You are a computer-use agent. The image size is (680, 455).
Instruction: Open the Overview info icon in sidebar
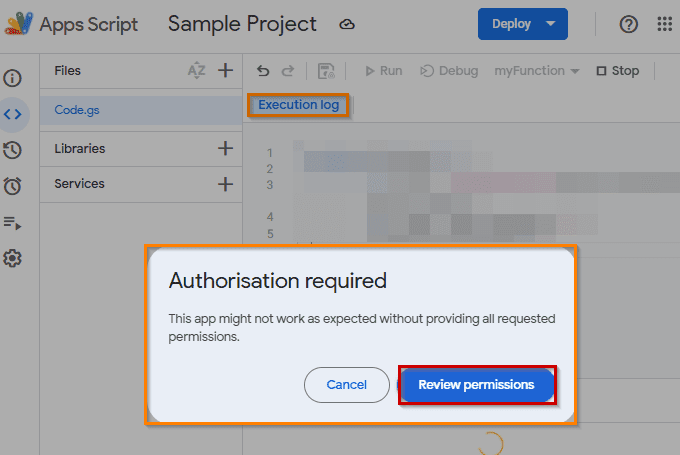[13, 78]
